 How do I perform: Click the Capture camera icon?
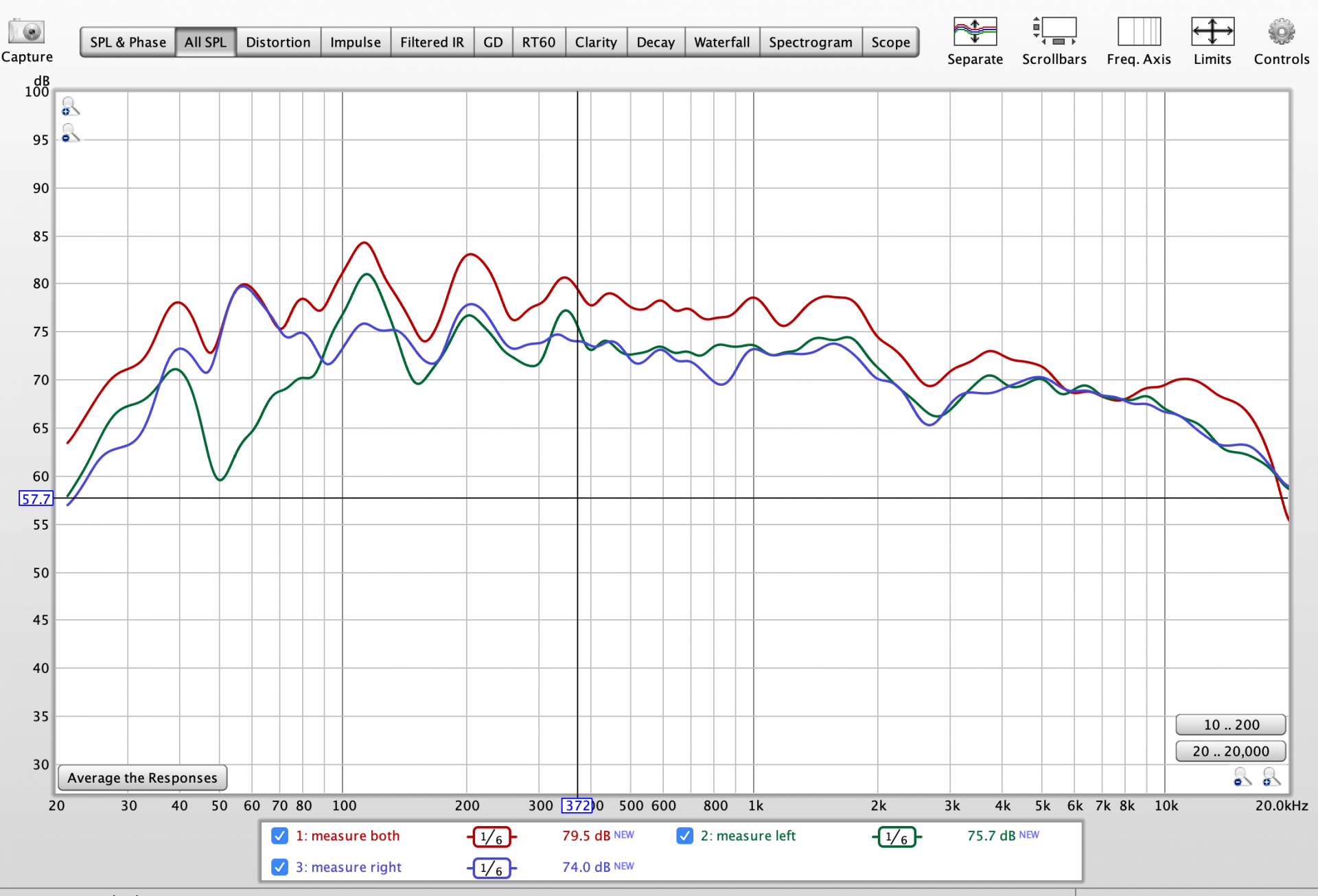point(26,32)
